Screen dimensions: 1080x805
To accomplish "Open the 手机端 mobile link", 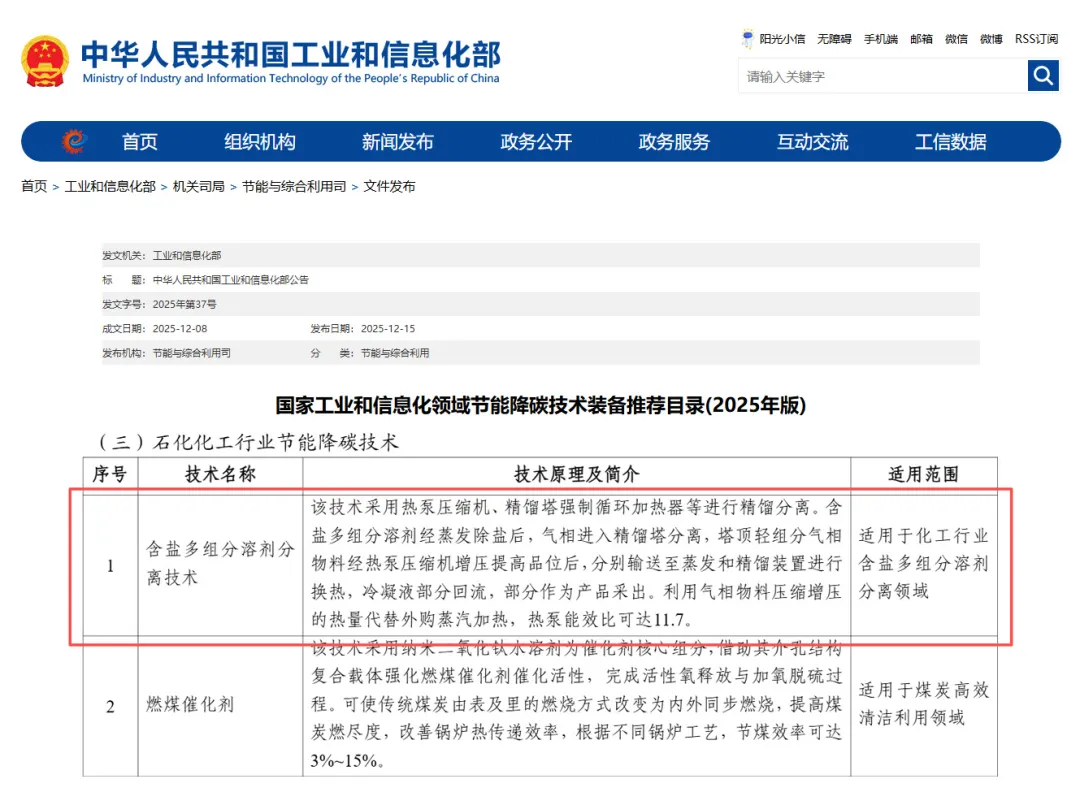I will 881,39.
